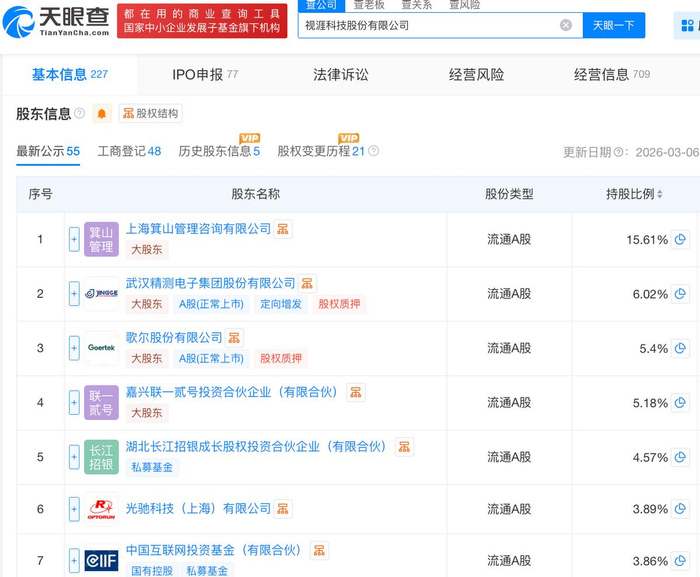
Task: Switch to 法律诉讼 tab
Action: point(340,75)
